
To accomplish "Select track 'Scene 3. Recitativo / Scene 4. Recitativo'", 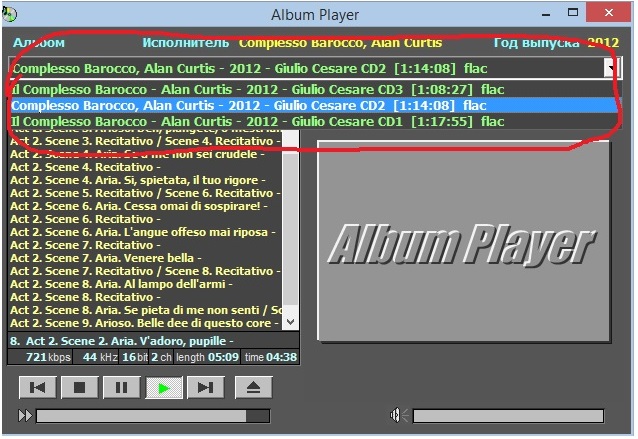I will tap(145, 141).
